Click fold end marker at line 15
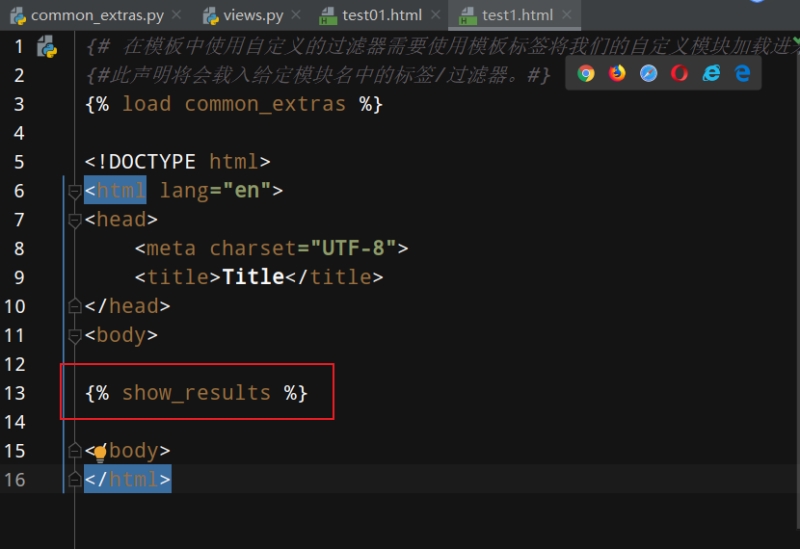 pos(74,451)
